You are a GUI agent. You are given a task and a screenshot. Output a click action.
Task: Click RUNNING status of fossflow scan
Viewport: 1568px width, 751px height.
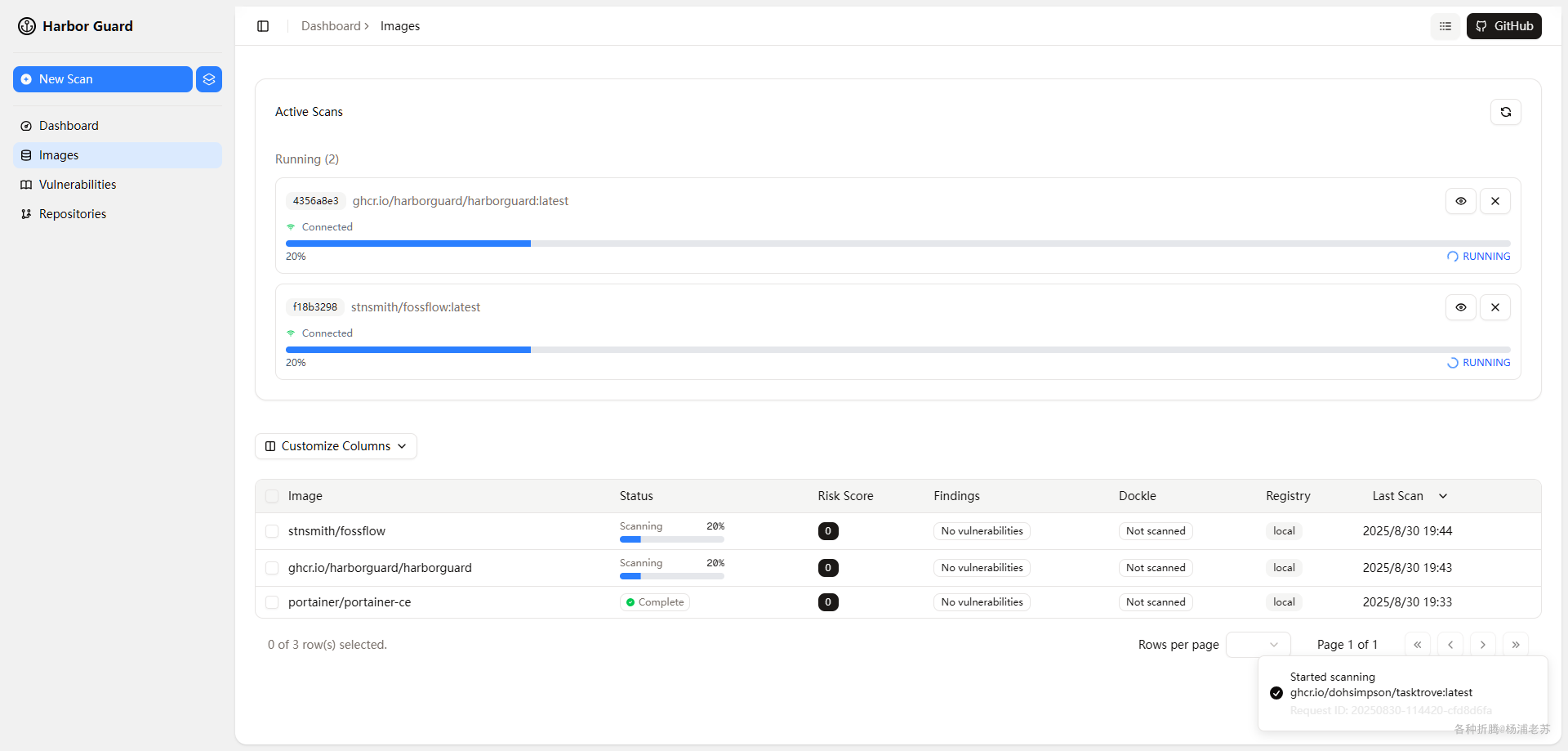pyautogui.click(x=1479, y=363)
